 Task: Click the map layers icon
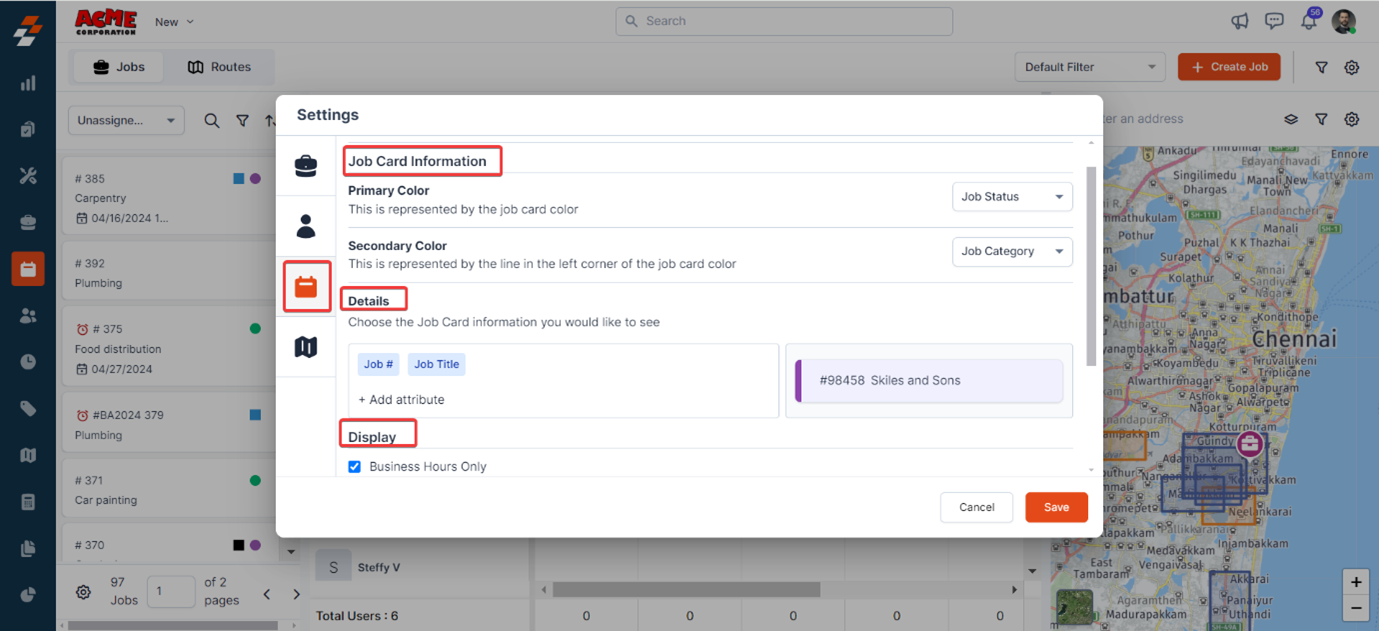point(1291,119)
